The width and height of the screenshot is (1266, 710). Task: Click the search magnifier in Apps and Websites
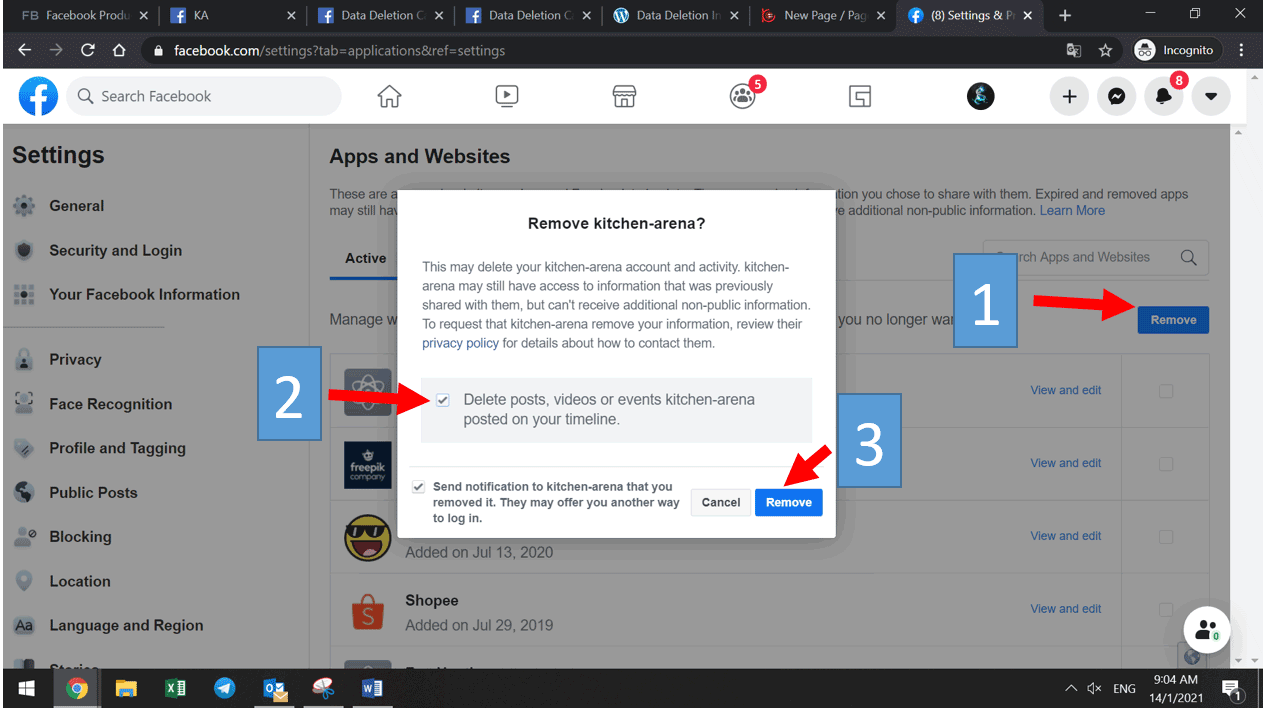[1188, 257]
